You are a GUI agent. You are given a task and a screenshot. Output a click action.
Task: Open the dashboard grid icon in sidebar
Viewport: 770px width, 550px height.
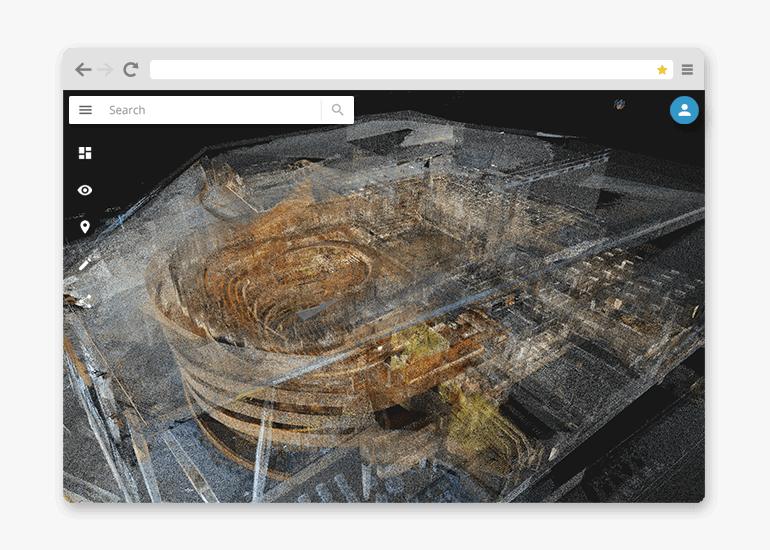click(85, 153)
